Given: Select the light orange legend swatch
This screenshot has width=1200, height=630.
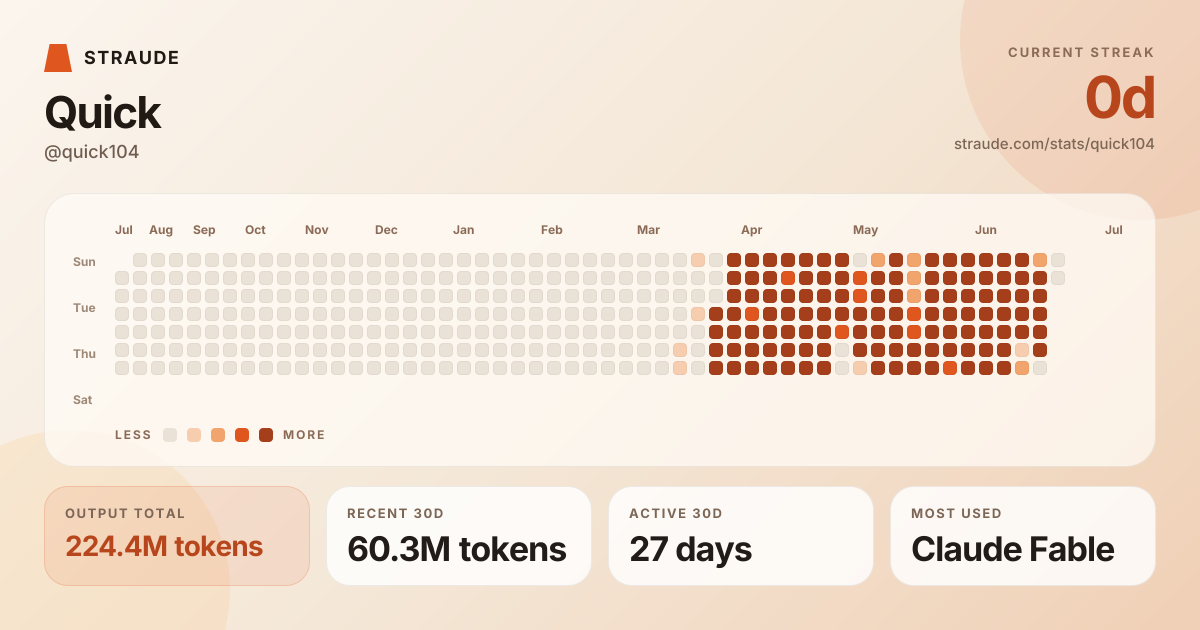Looking at the screenshot, I should pyautogui.click(x=218, y=435).
